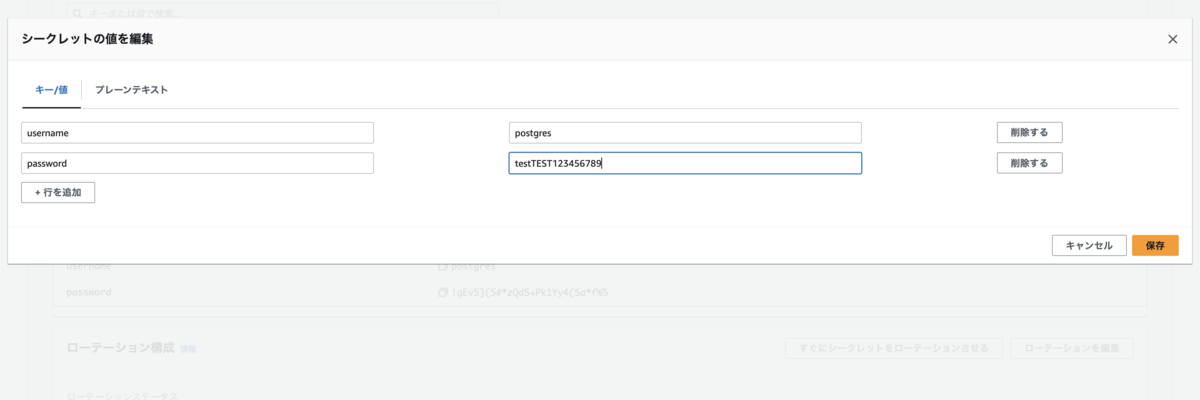Click ローテーションを編集 button

(x=1072, y=348)
